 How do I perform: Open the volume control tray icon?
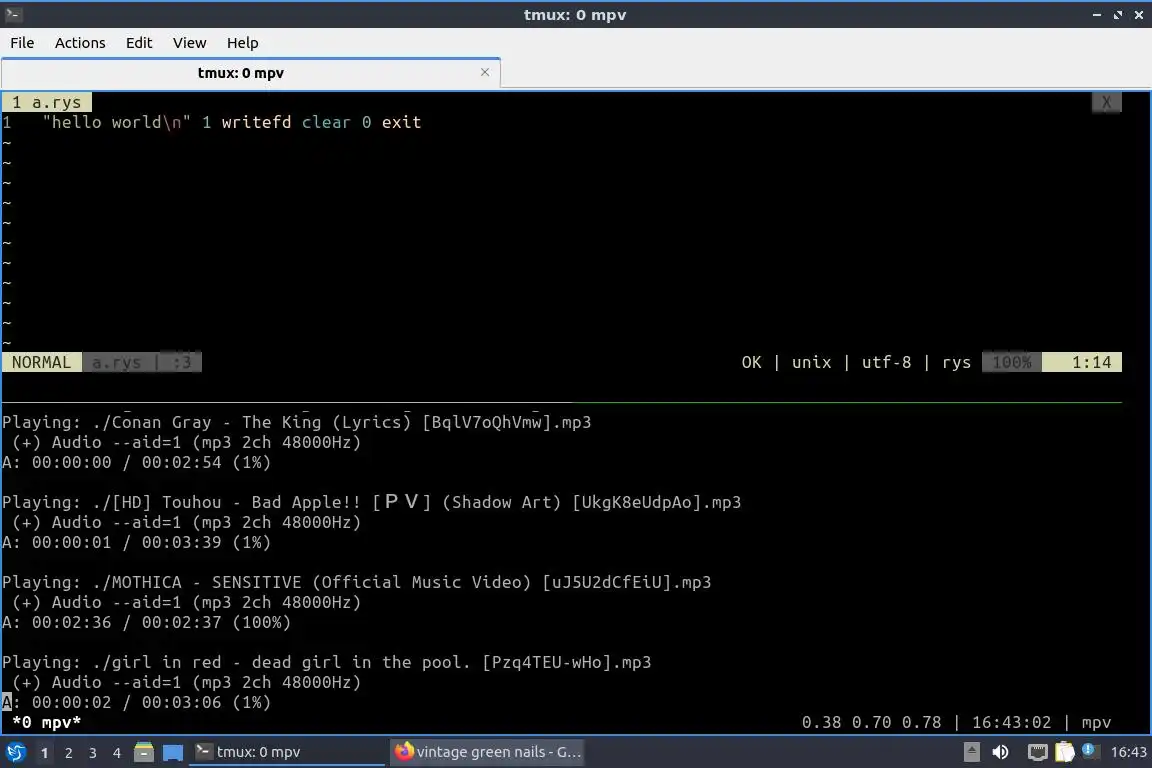[1001, 752]
